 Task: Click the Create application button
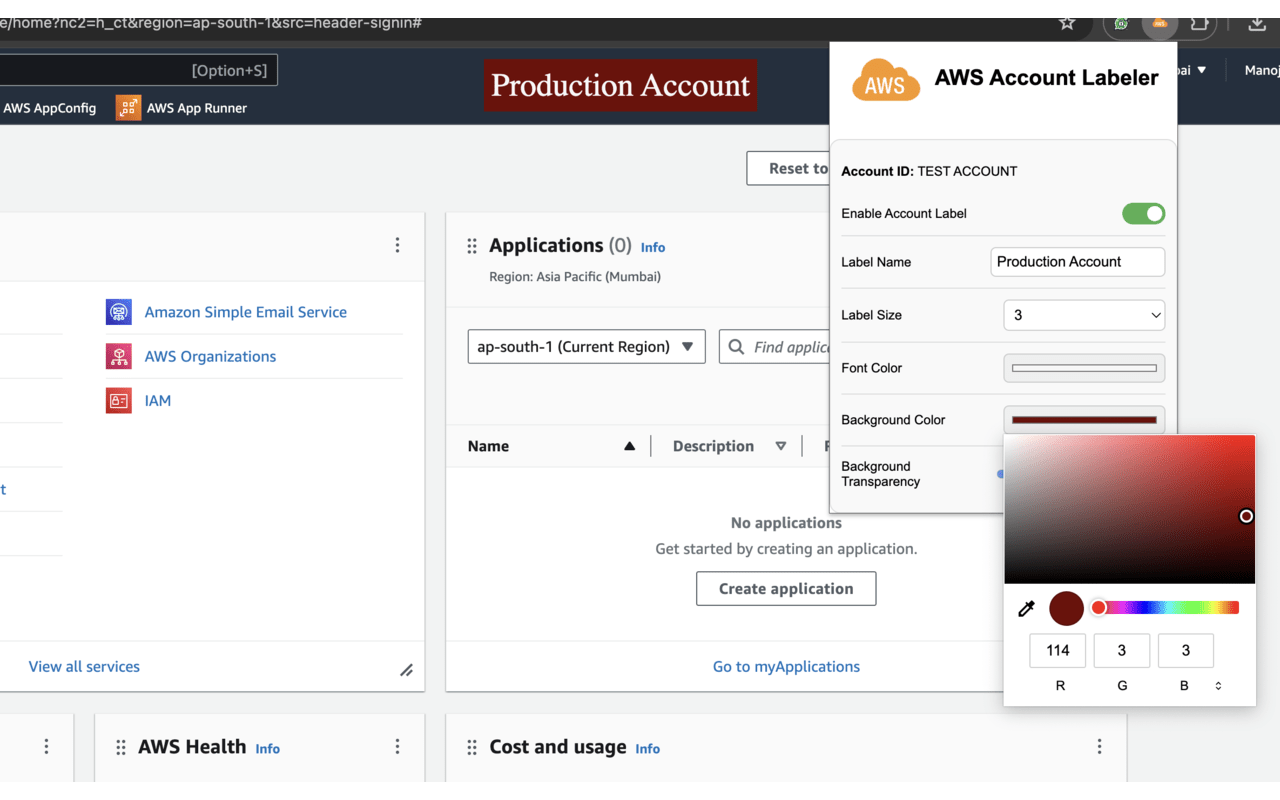point(786,588)
